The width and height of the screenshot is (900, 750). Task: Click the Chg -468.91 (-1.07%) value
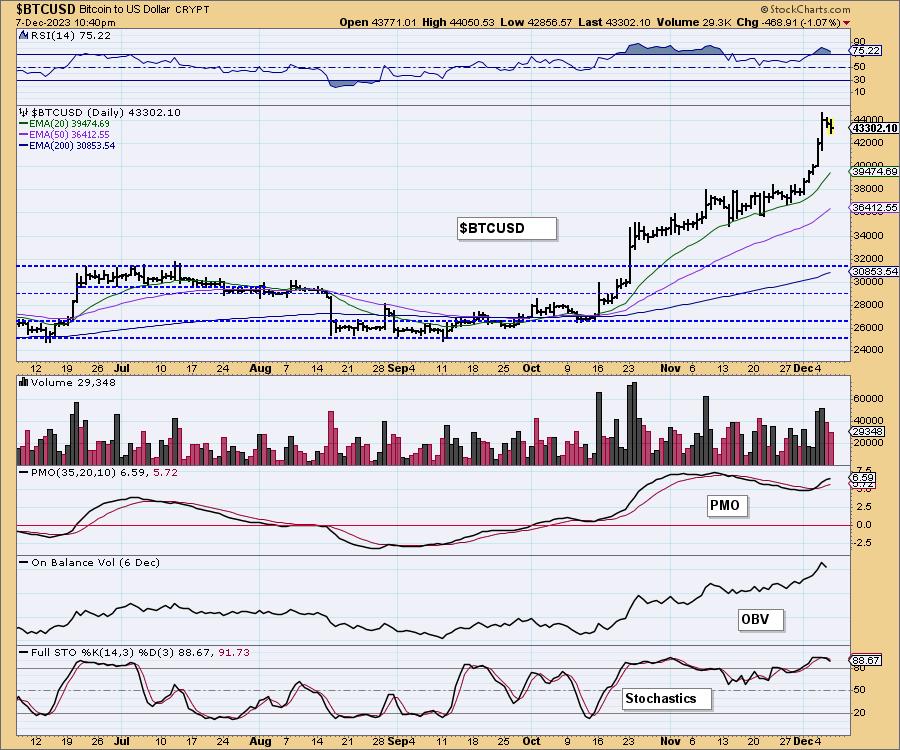pos(788,22)
